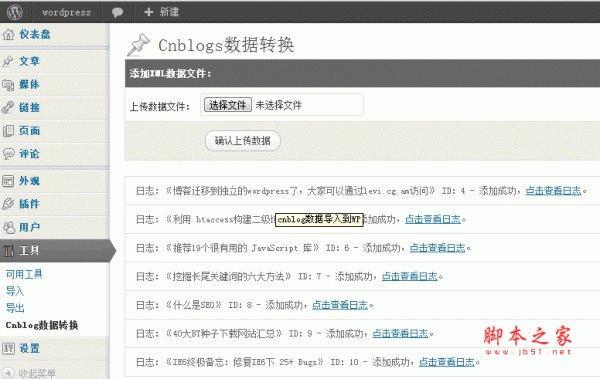
Task: Open the 导出 export submenu link
Action: click(15, 308)
